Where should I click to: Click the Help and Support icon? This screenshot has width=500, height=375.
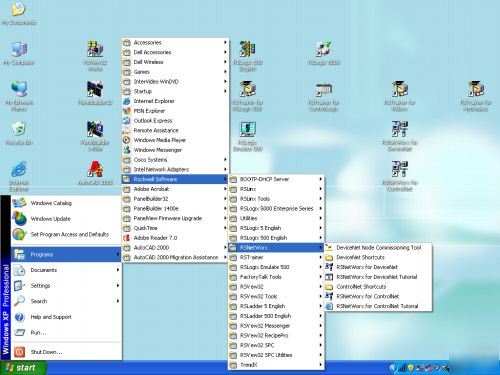coord(19,317)
